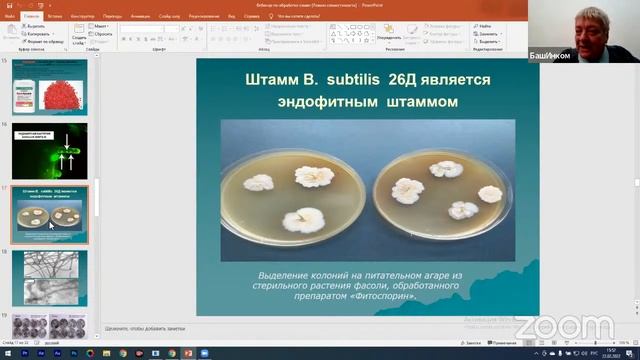
Task: Open the Zoom app in taskbar
Action: pyautogui.click(x=204, y=353)
